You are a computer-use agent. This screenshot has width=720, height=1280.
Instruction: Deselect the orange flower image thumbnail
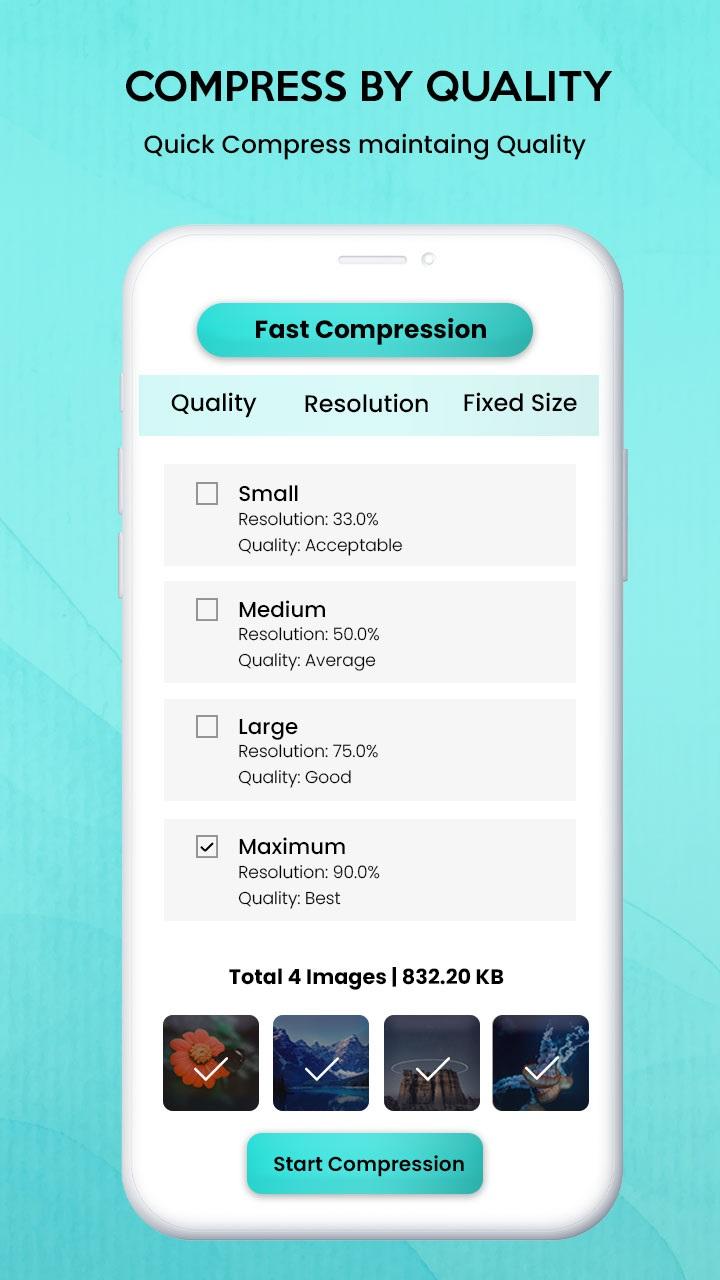[211, 1063]
